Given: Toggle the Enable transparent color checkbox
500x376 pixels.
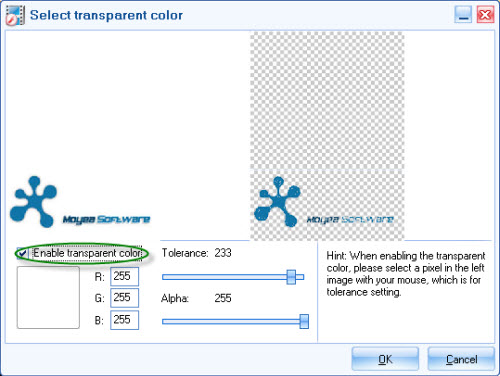Looking at the screenshot, I should click(x=22, y=253).
